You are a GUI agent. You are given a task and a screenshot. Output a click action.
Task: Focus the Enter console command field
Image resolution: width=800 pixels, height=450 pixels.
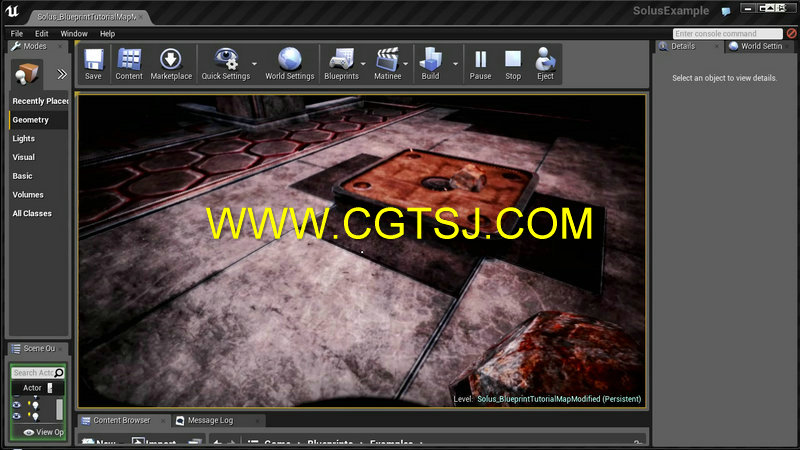[728, 34]
